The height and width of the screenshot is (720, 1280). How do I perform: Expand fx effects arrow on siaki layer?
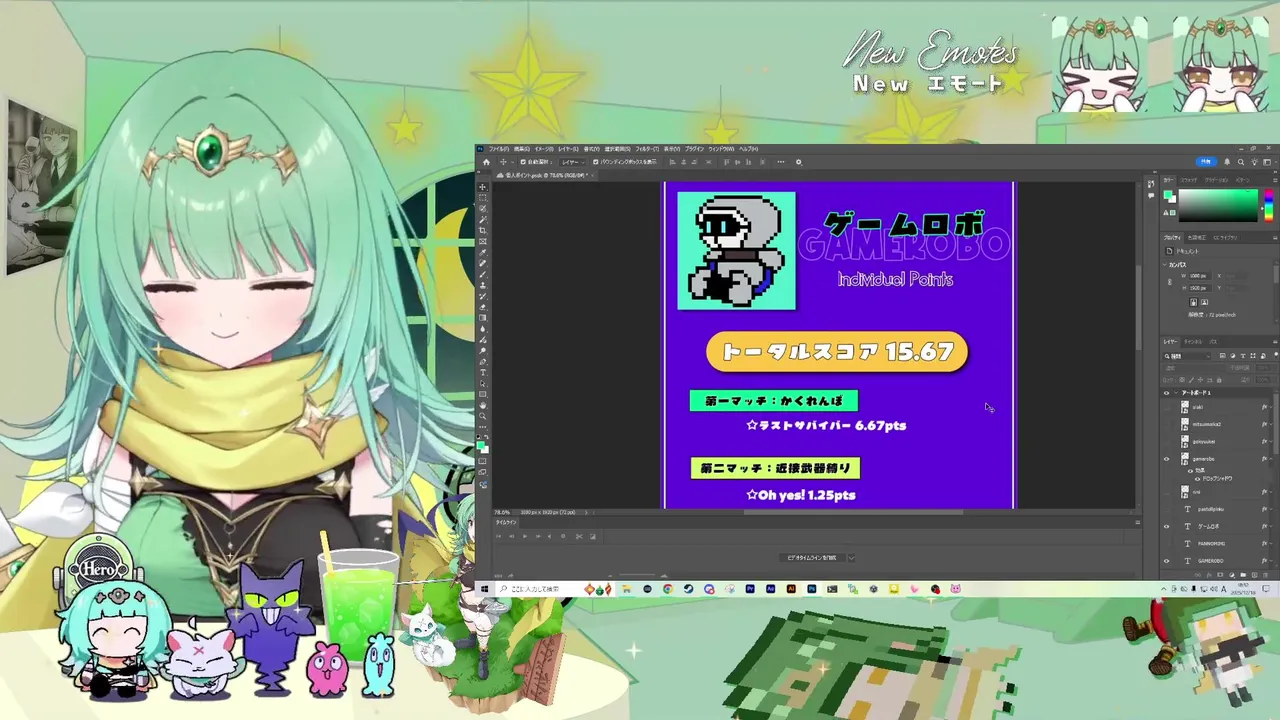click(1271, 407)
